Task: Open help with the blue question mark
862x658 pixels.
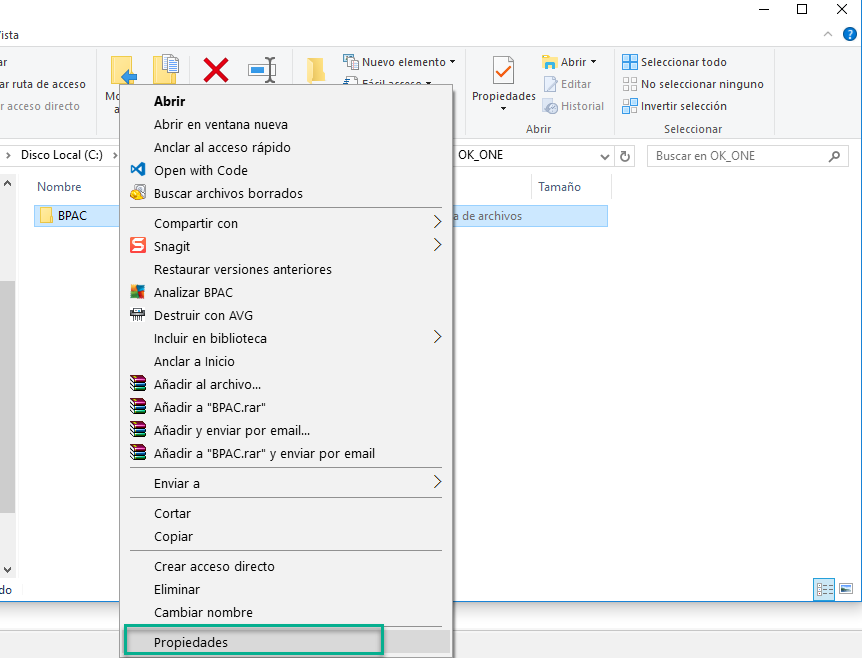Action: point(849,34)
